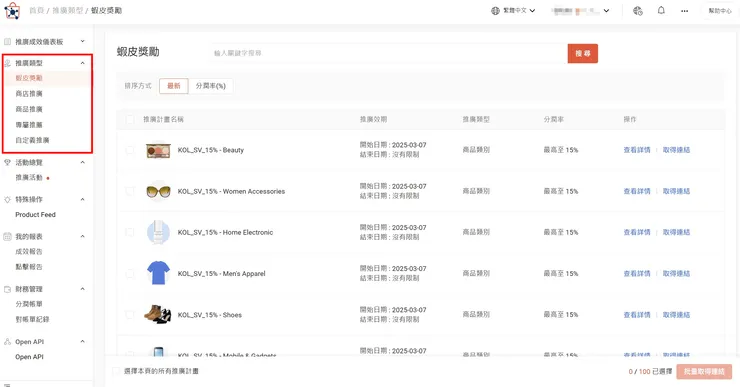Screen dimensions: 740x387
Task: Click the 推廣類型 sidebar icon
Action: pos(8,63)
